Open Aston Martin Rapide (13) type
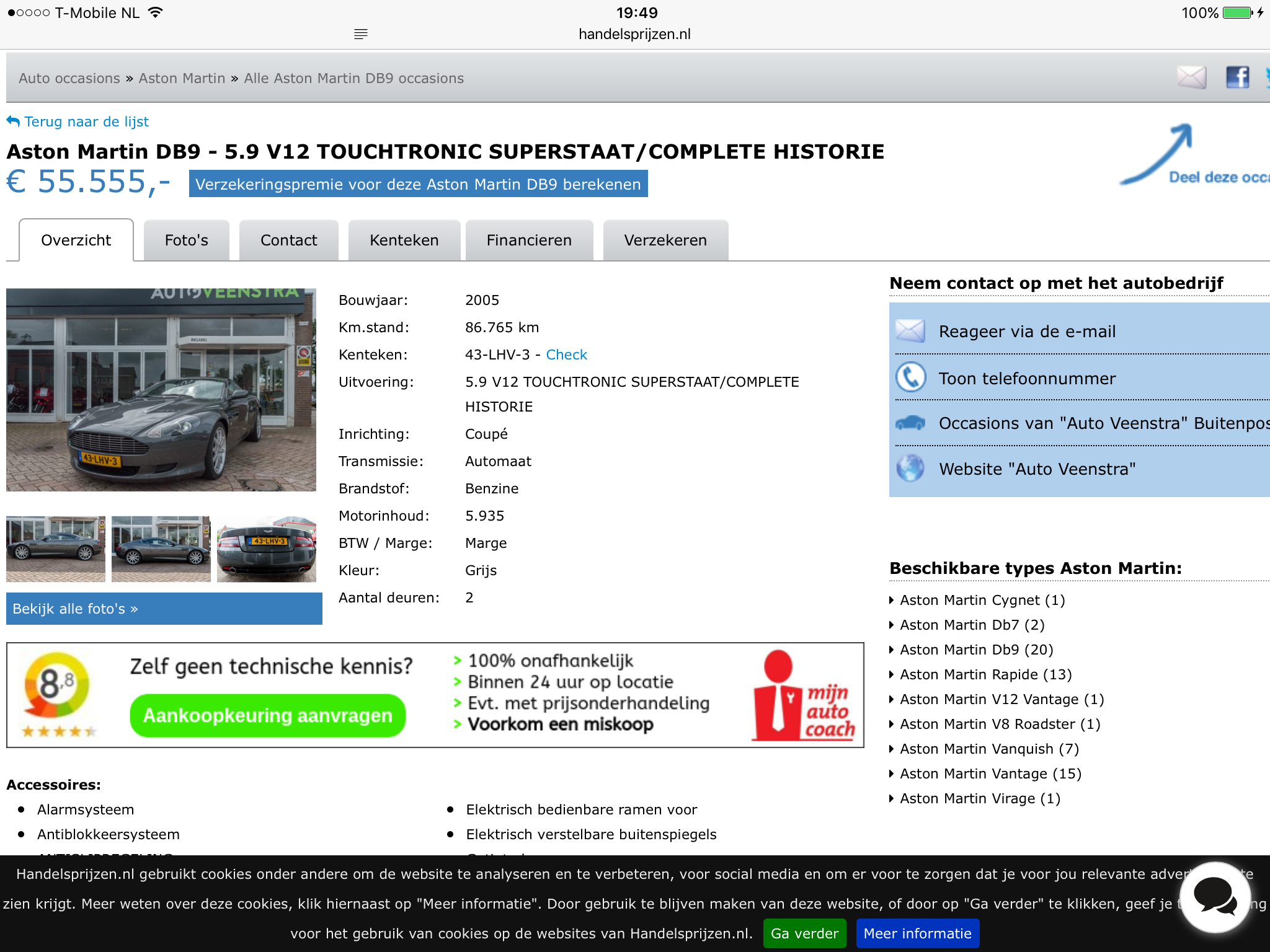The width and height of the screenshot is (1270, 952). click(x=986, y=674)
